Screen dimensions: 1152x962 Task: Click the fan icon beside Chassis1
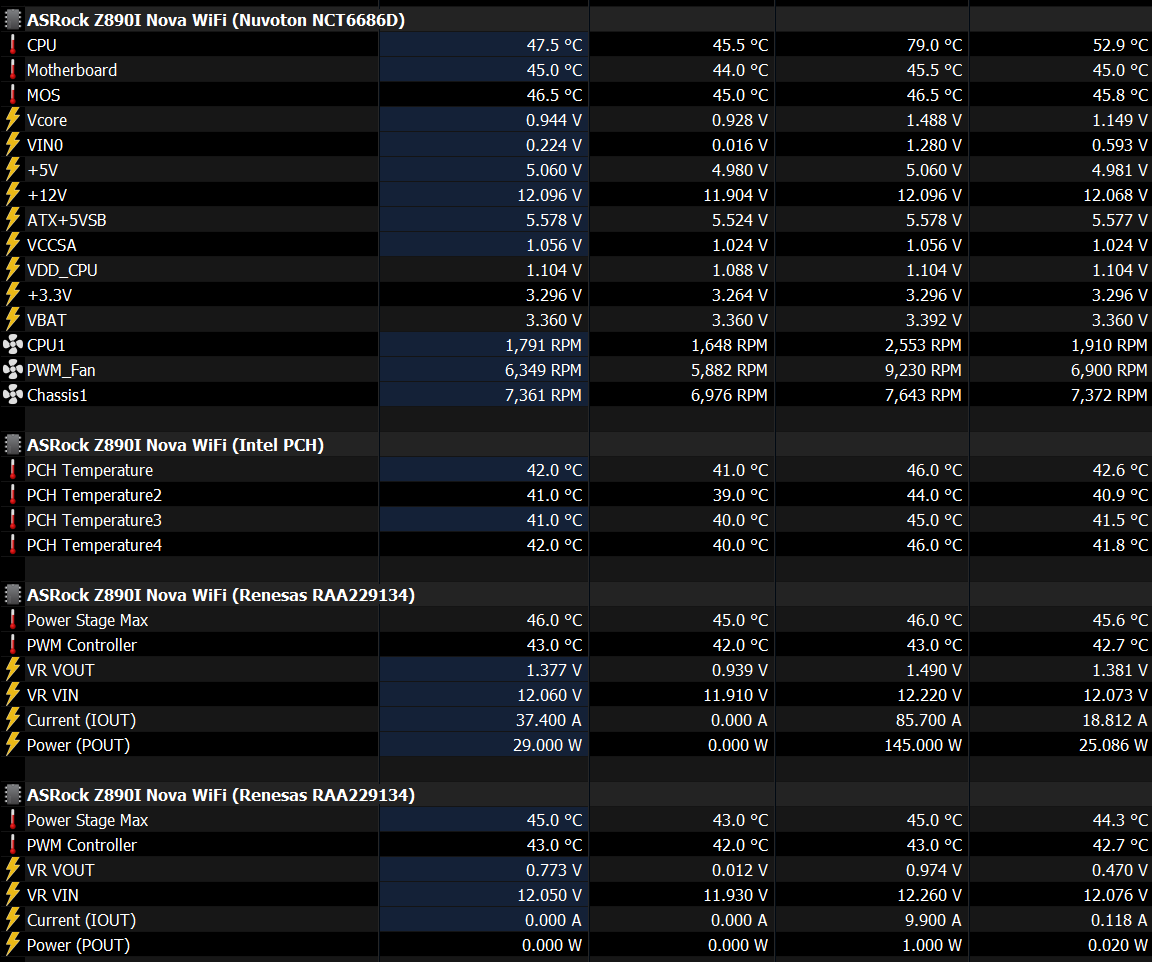tap(12, 395)
